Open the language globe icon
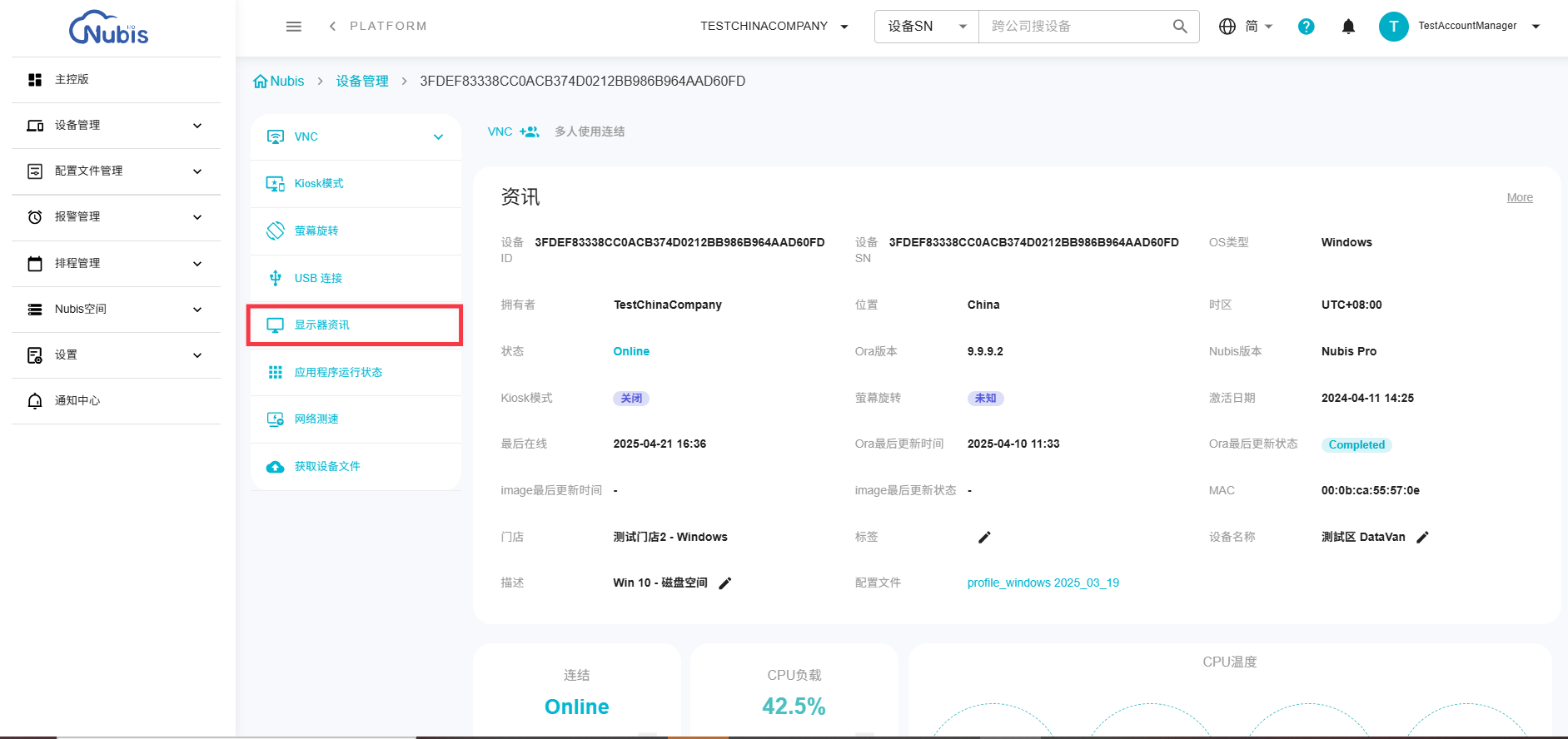Image resolution: width=1568 pixels, height=739 pixels. (x=1227, y=27)
